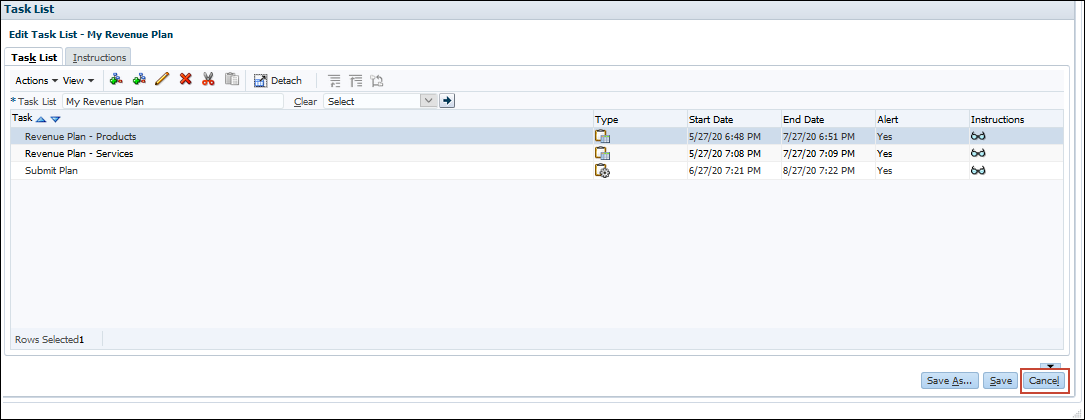1085x420 pixels.
Task: Click end date 7/27/20 7:09 PM
Action: coord(819,154)
